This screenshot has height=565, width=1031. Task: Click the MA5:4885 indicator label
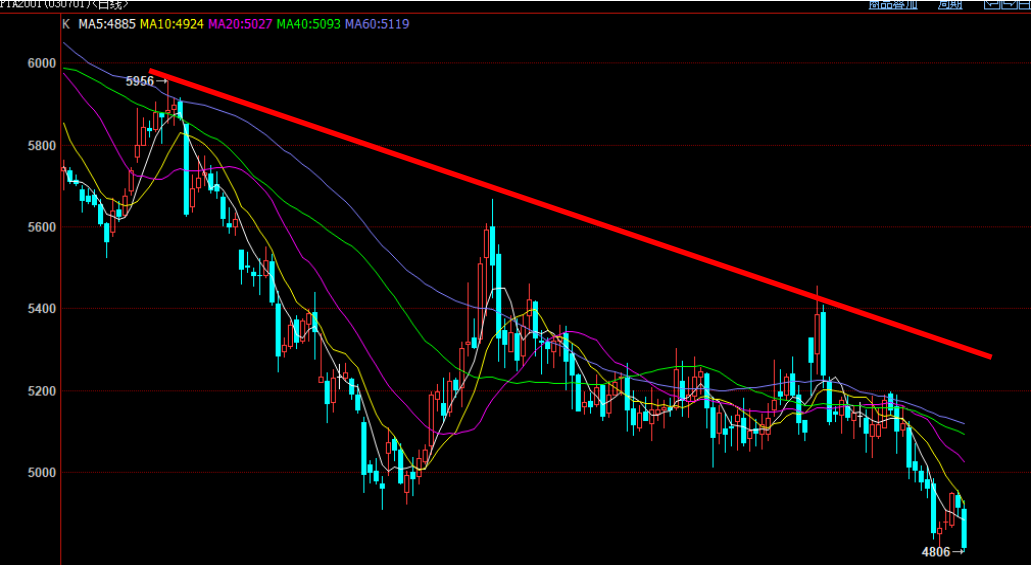click(x=107, y=24)
